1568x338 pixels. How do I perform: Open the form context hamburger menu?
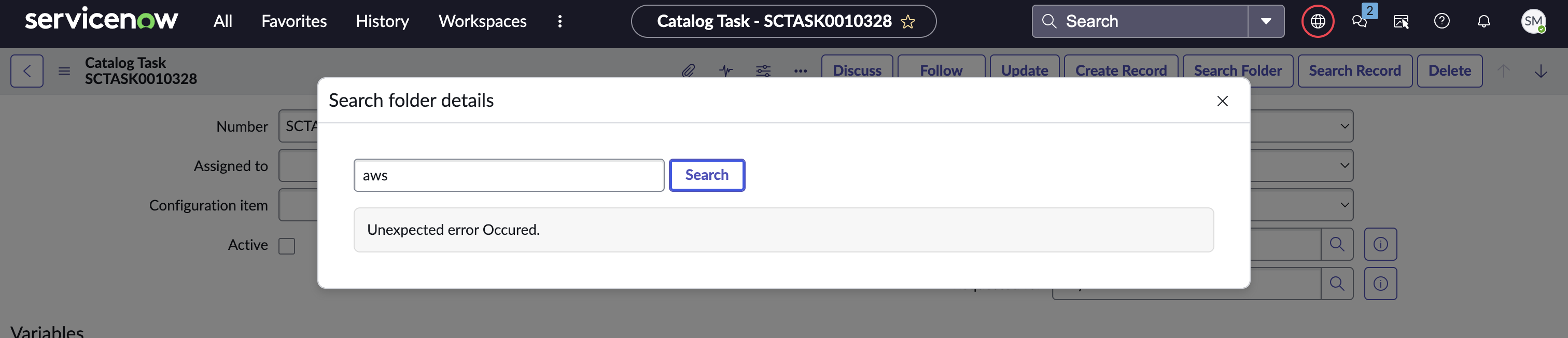(64, 71)
